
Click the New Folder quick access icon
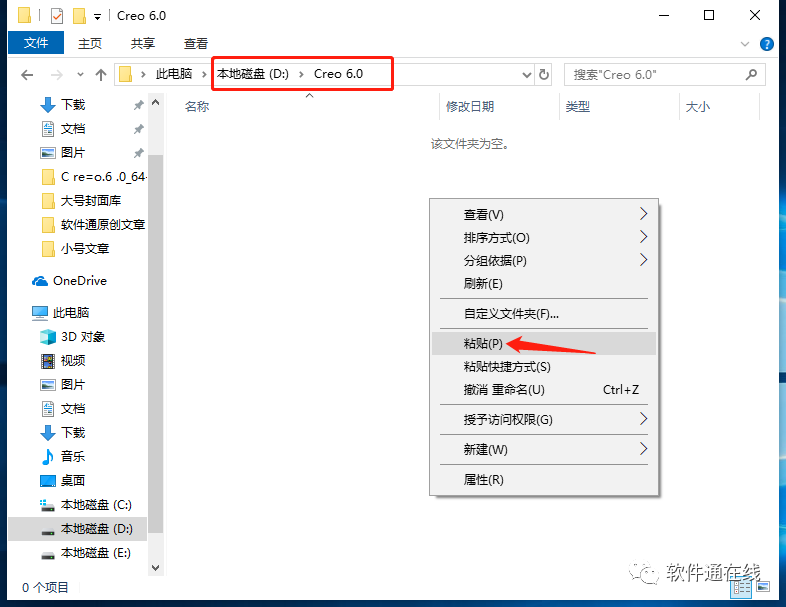coord(79,16)
